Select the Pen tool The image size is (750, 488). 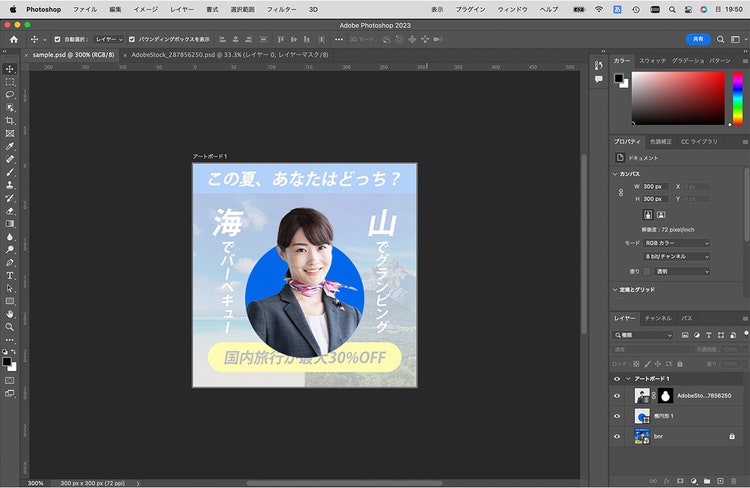10,263
